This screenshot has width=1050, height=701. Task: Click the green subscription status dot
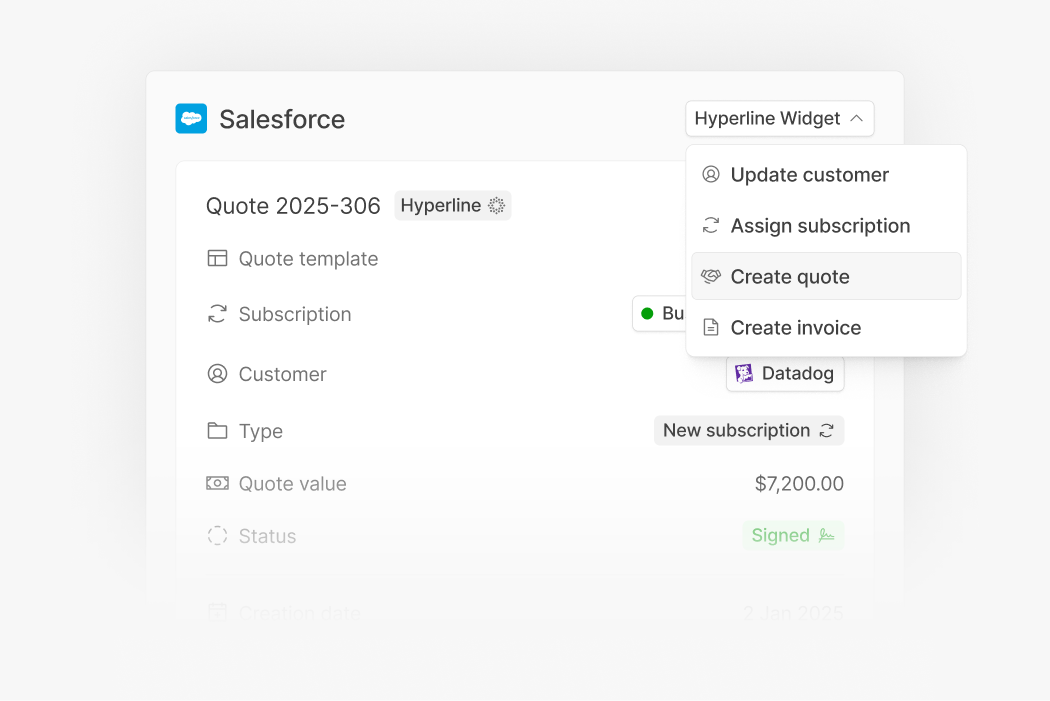tap(647, 314)
